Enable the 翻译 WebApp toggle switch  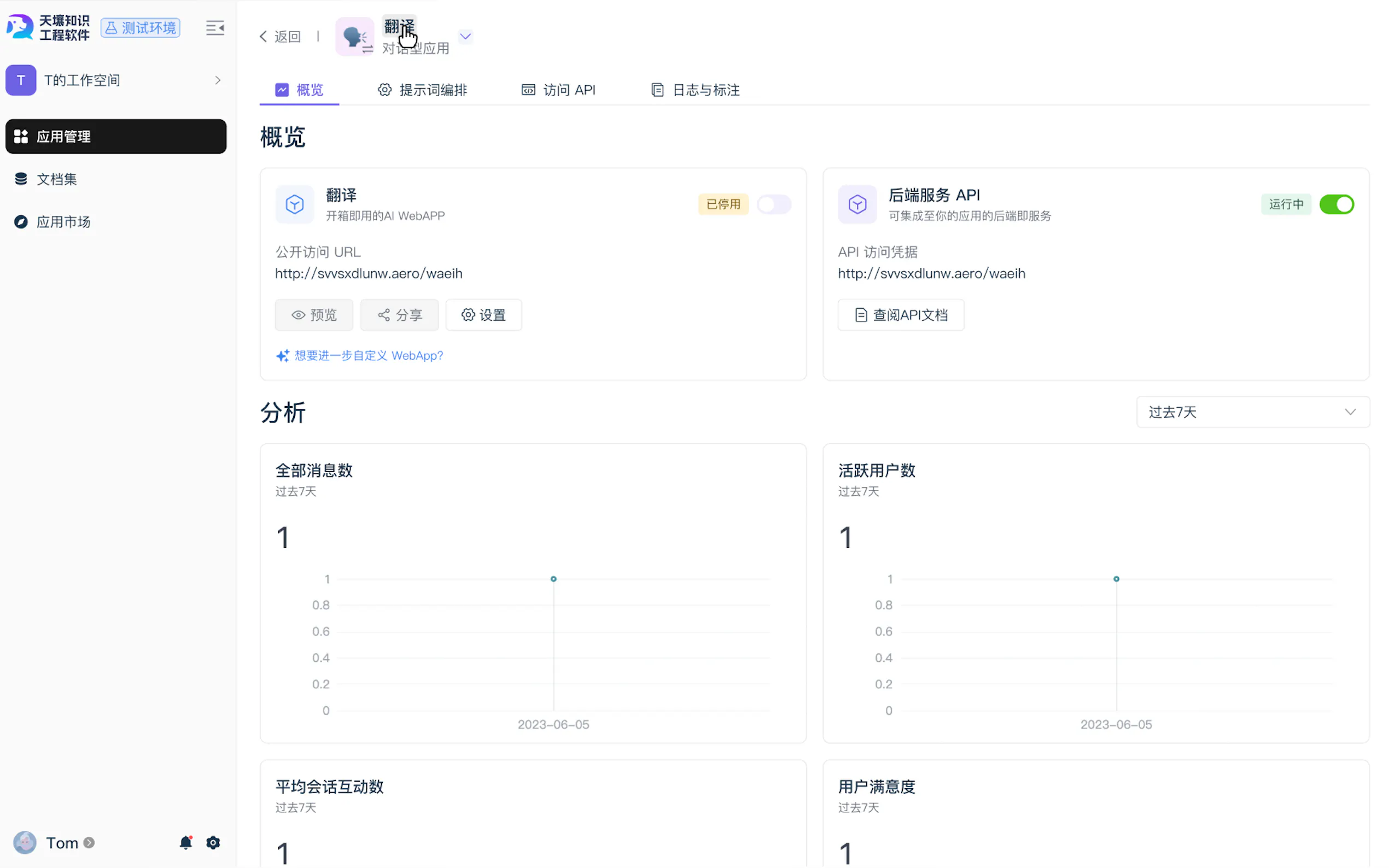click(773, 204)
